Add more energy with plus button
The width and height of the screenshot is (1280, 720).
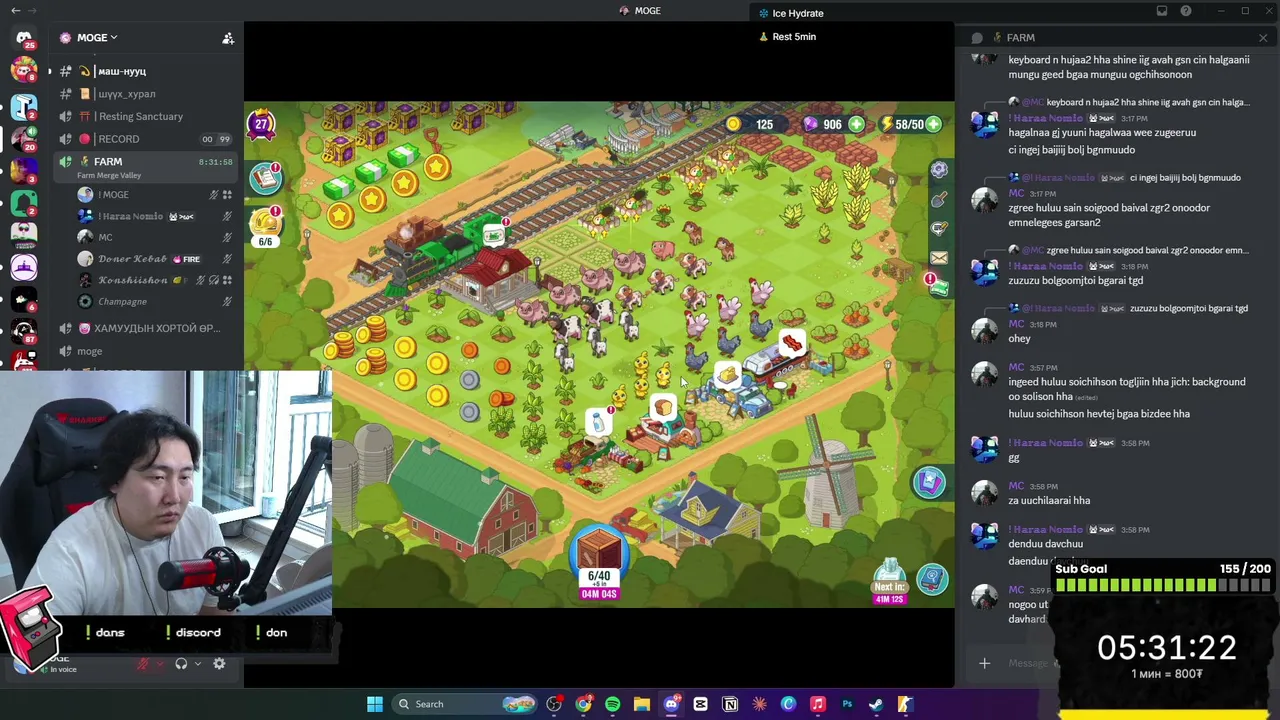(x=934, y=125)
